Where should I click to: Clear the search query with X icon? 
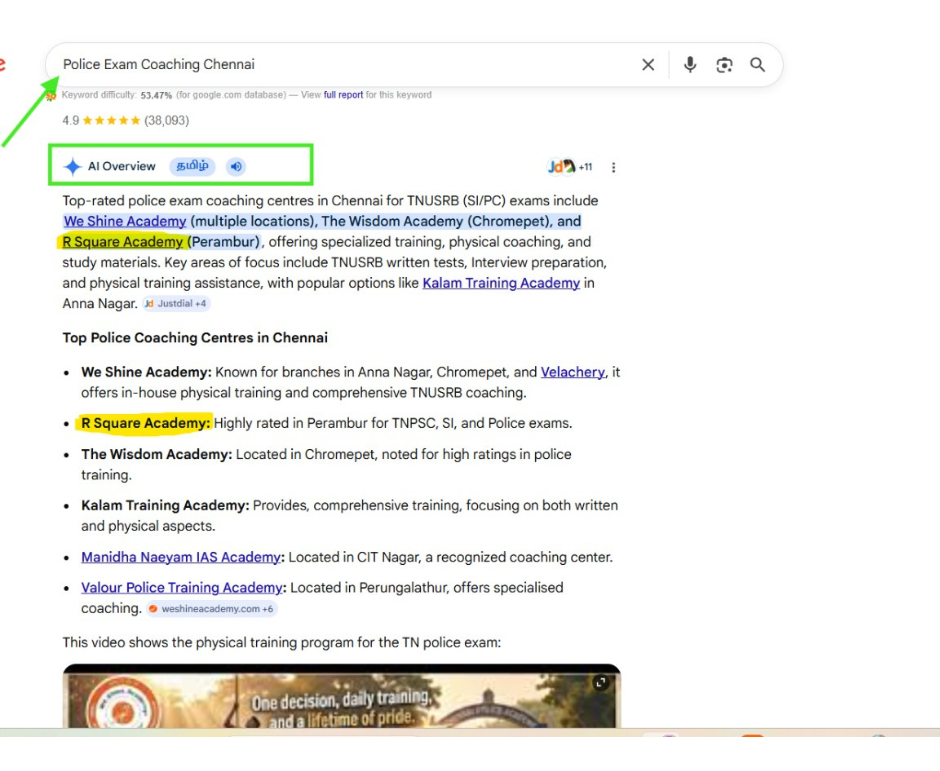[x=648, y=65]
